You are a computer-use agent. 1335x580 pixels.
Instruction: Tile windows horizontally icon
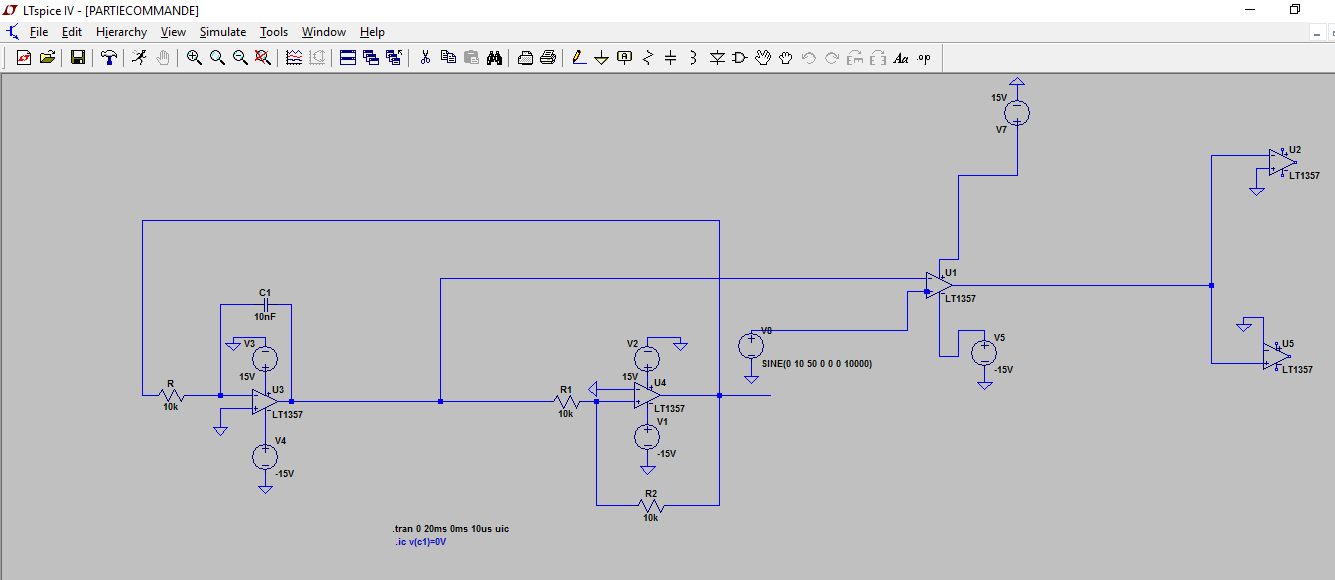point(348,58)
